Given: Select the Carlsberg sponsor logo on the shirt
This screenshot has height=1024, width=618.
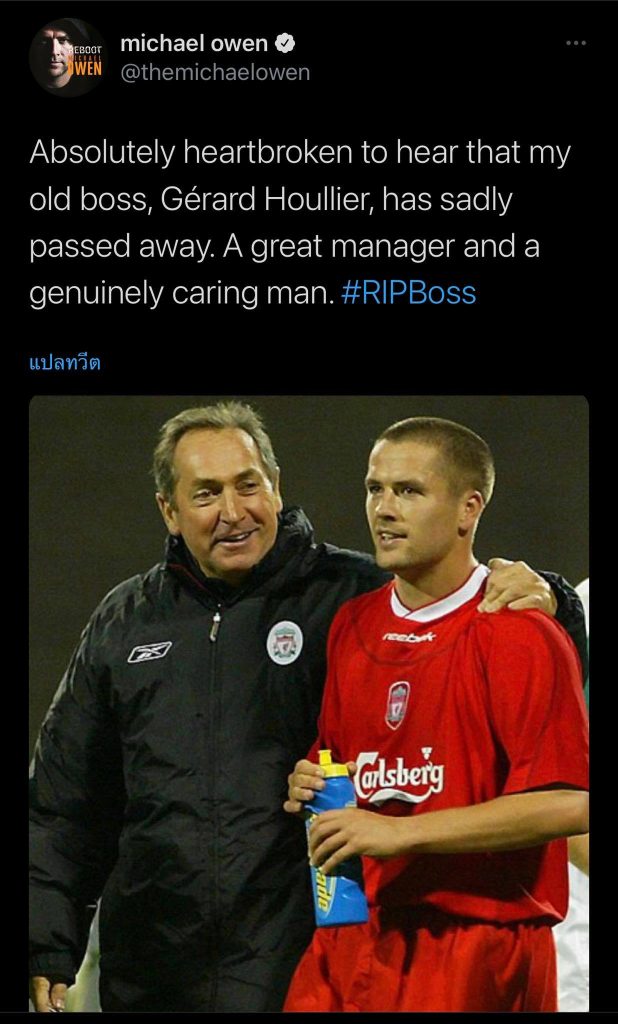Looking at the screenshot, I should pos(399,775).
